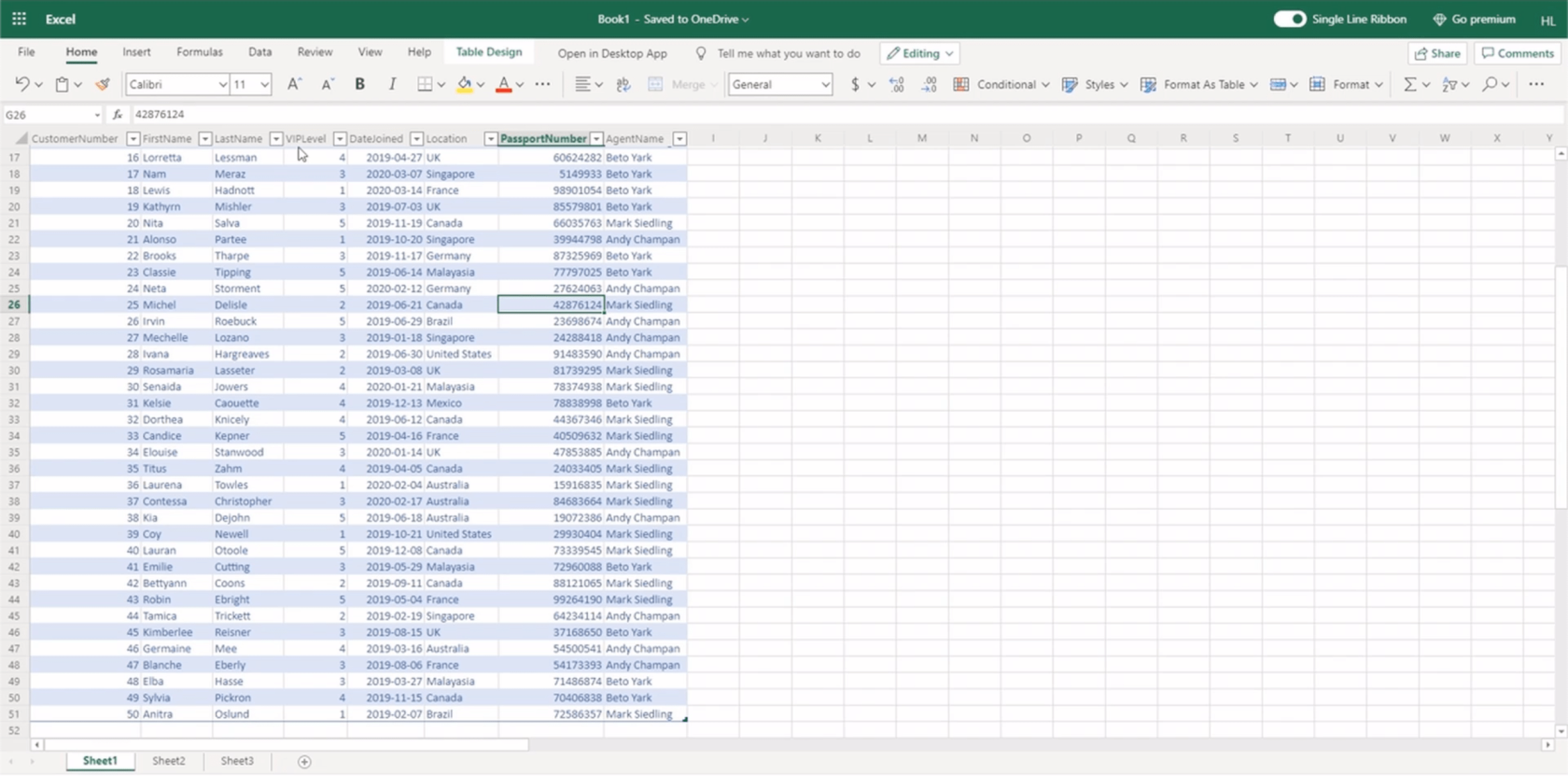Open the VIPLevel filter dropdown
This screenshot has width=1568, height=776.
pyautogui.click(x=340, y=138)
